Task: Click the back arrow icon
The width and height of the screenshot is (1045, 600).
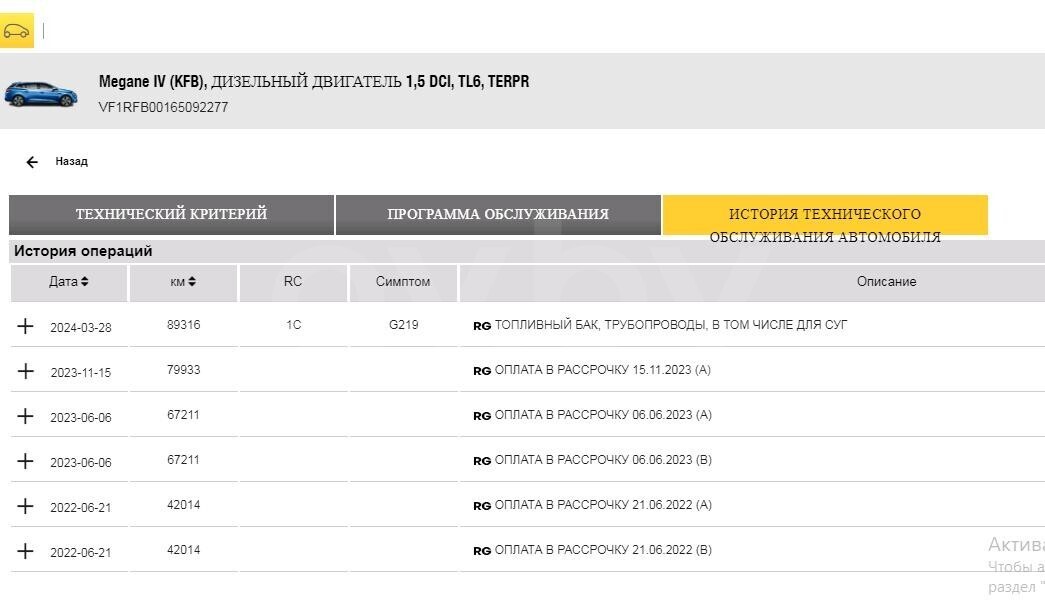Action: pos(32,162)
